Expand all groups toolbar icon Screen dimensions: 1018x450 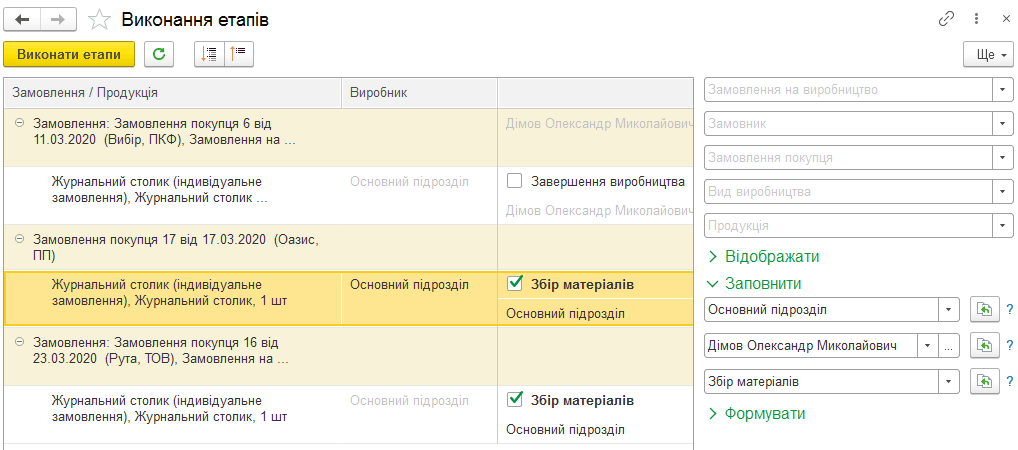pos(209,55)
